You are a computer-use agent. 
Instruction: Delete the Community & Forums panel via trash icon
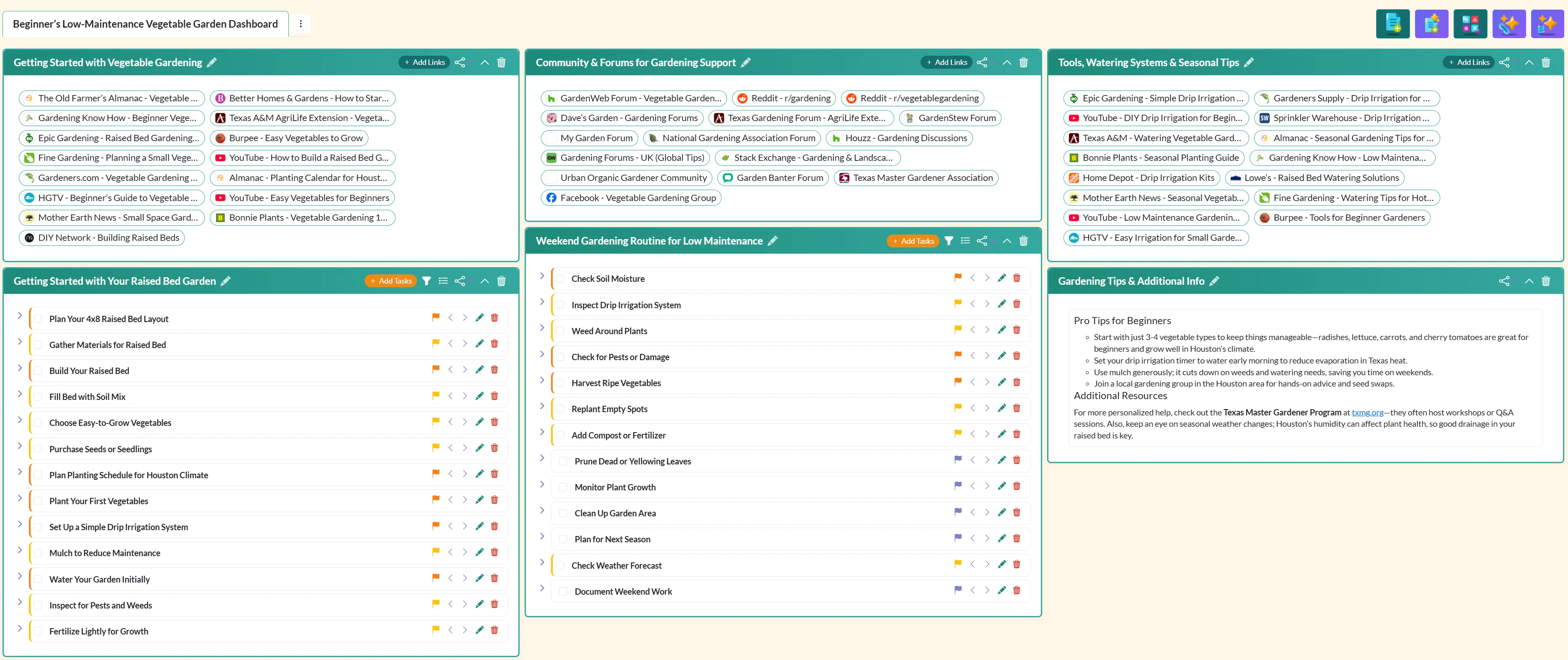point(1023,63)
